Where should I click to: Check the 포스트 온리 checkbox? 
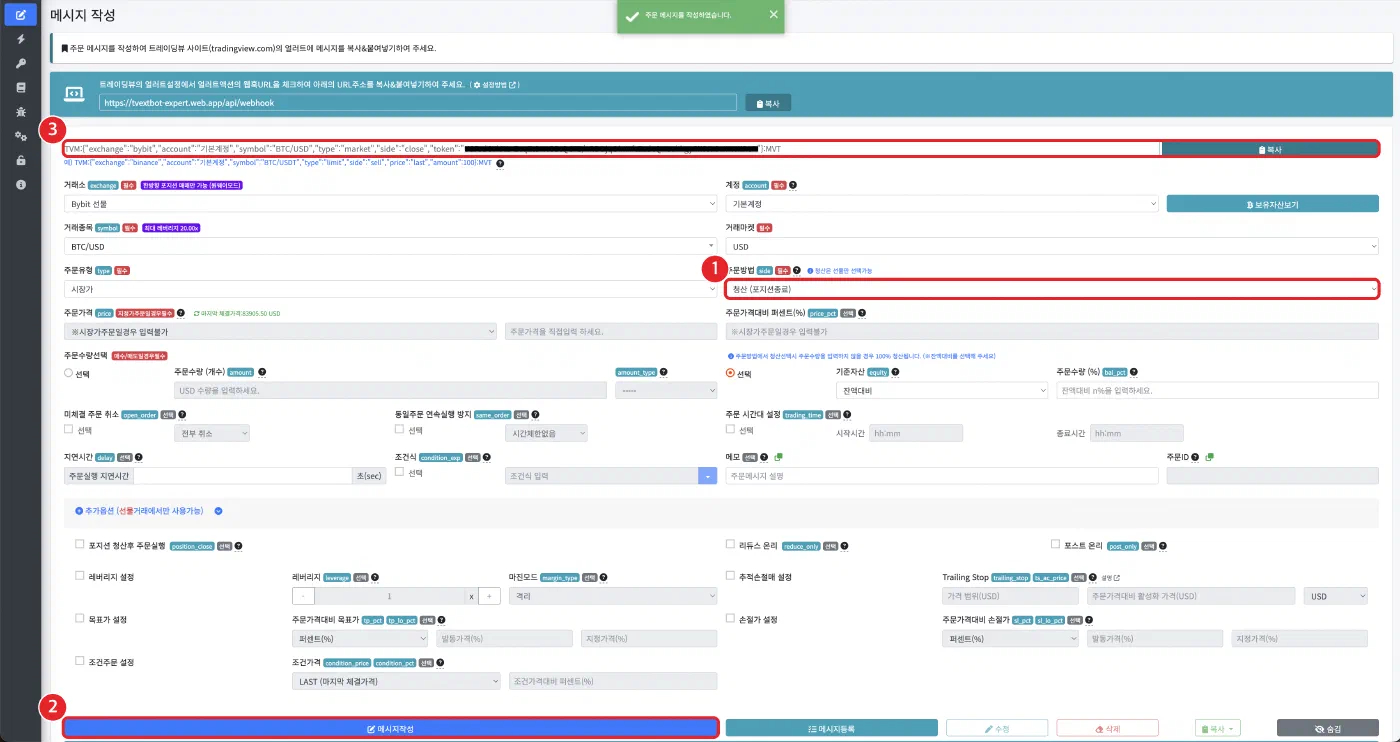[1056, 545]
